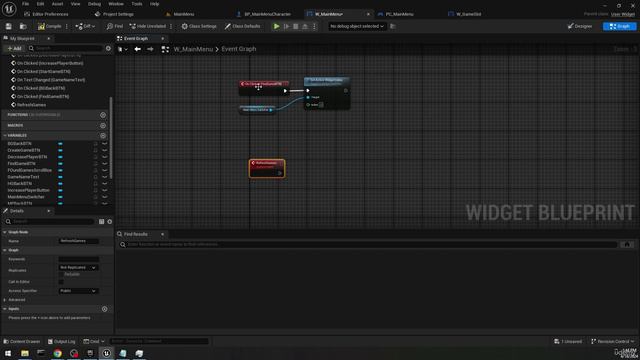Open the Asset menu
Screen dimensions: 640x360
(57, 4)
